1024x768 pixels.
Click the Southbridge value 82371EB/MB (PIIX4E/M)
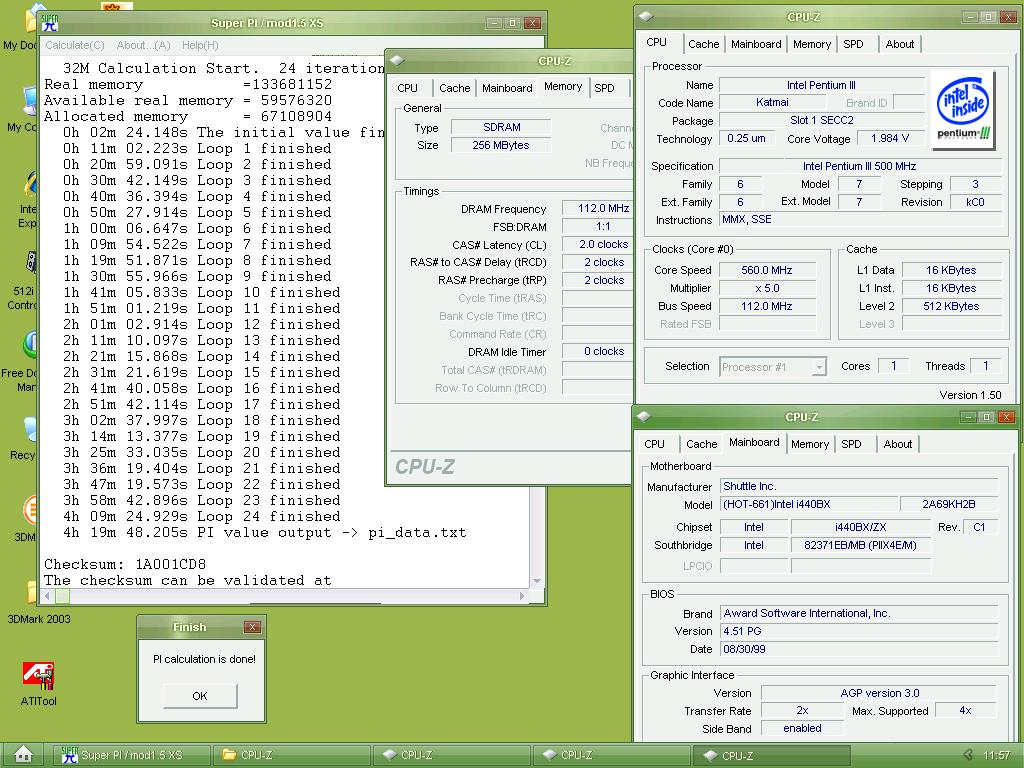click(860, 545)
